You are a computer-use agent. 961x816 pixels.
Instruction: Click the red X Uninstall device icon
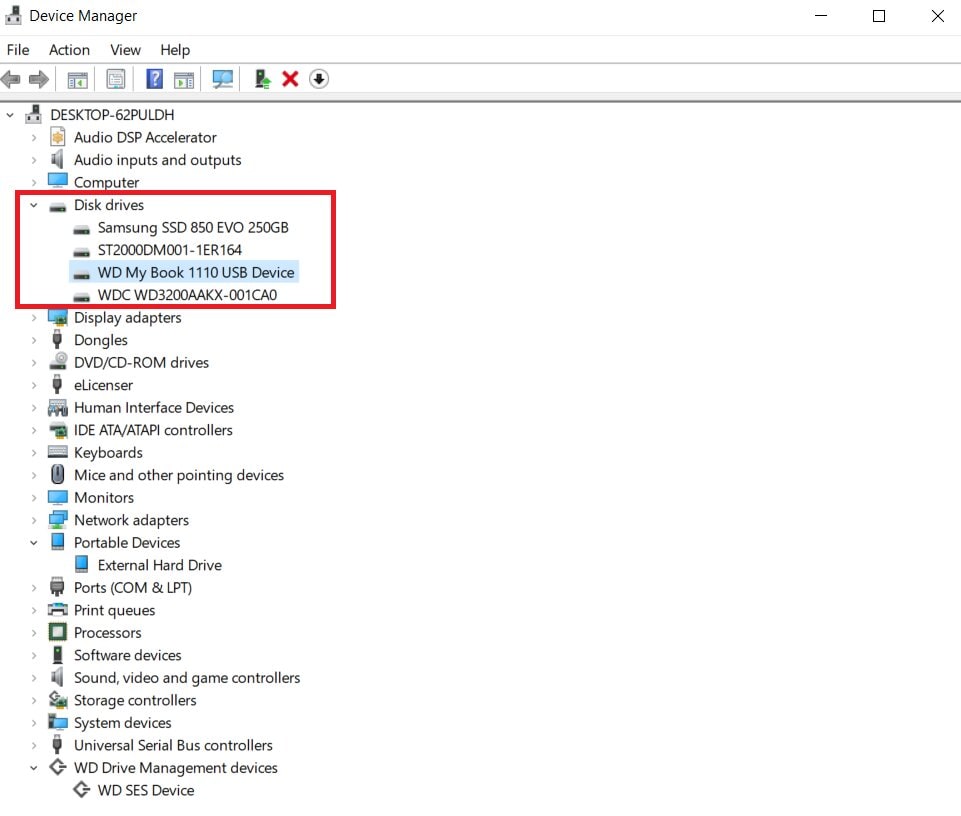click(290, 79)
